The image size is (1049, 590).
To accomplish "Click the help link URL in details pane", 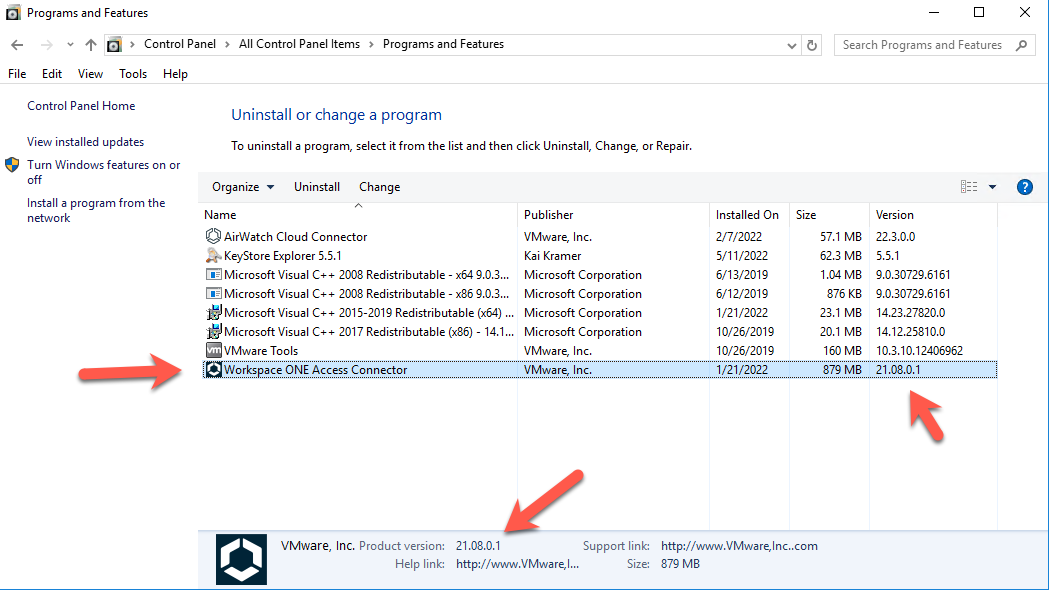I will (518, 564).
